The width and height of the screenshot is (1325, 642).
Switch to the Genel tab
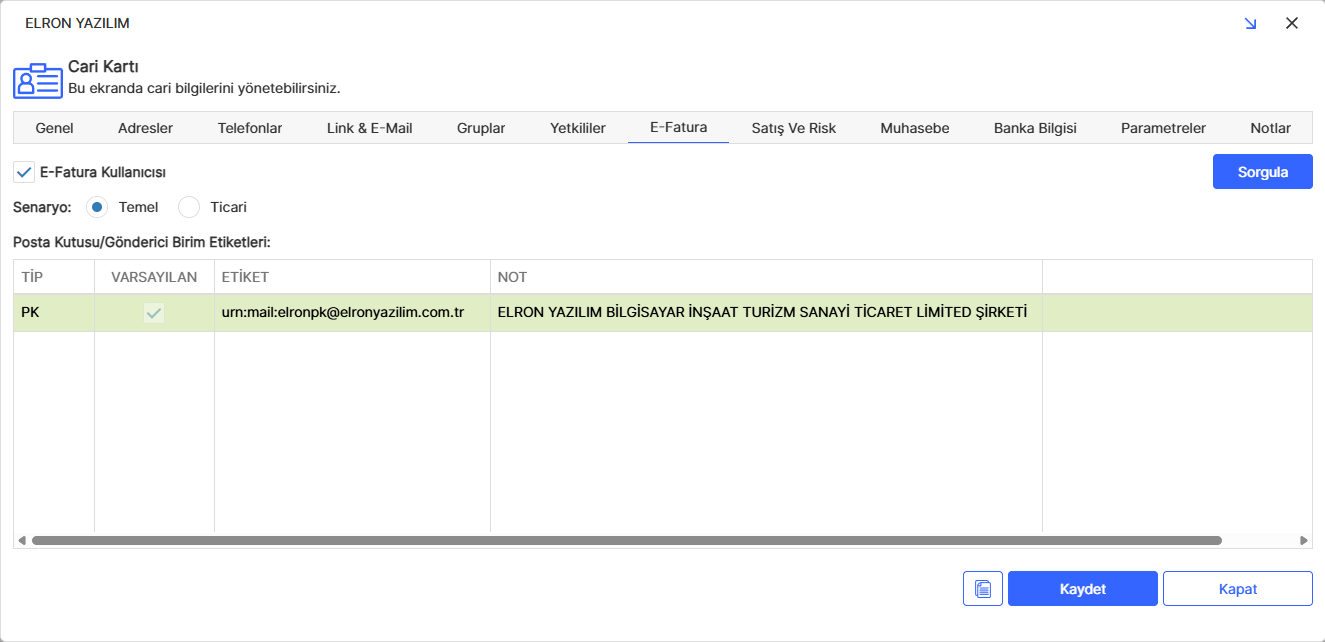tap(54, 128)
